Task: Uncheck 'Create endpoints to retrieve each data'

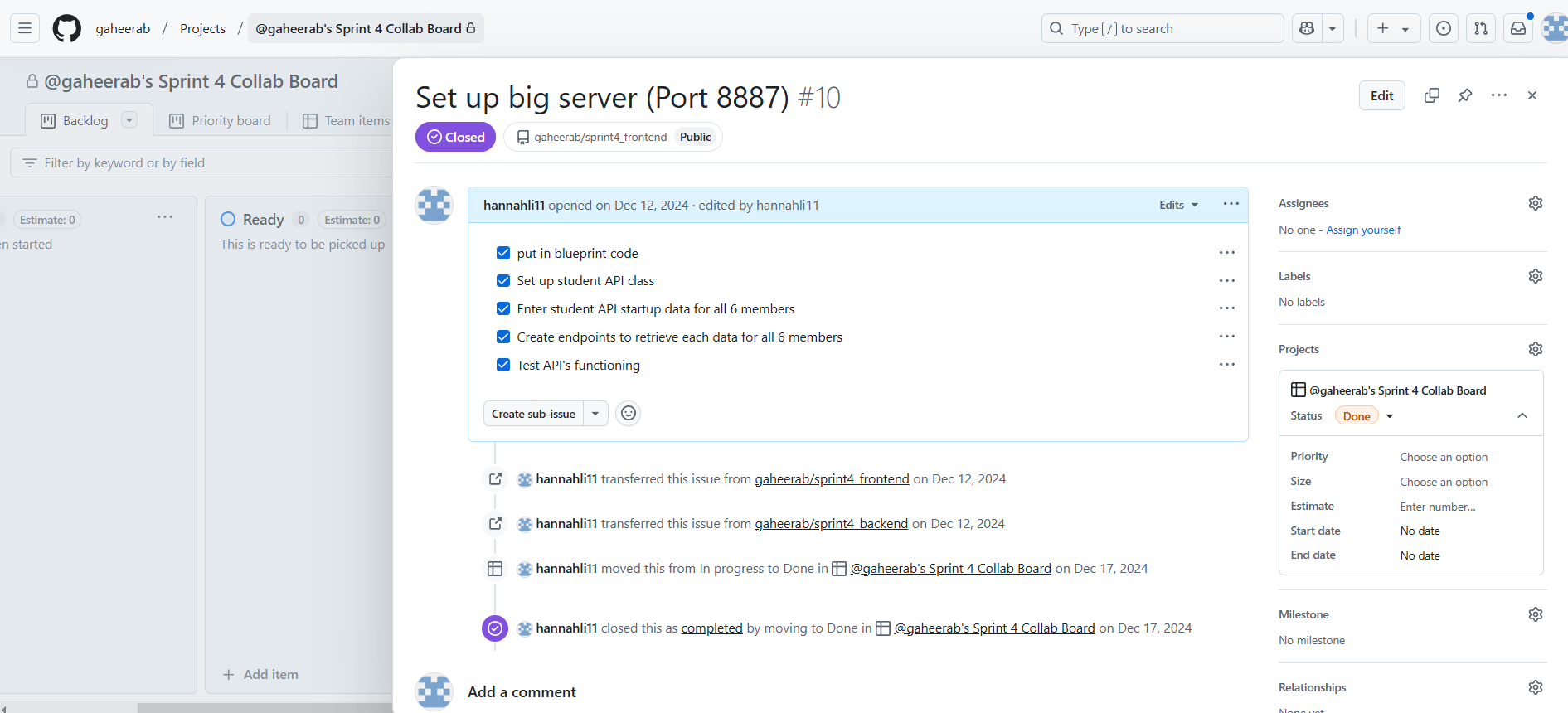Action: (503, 337)
